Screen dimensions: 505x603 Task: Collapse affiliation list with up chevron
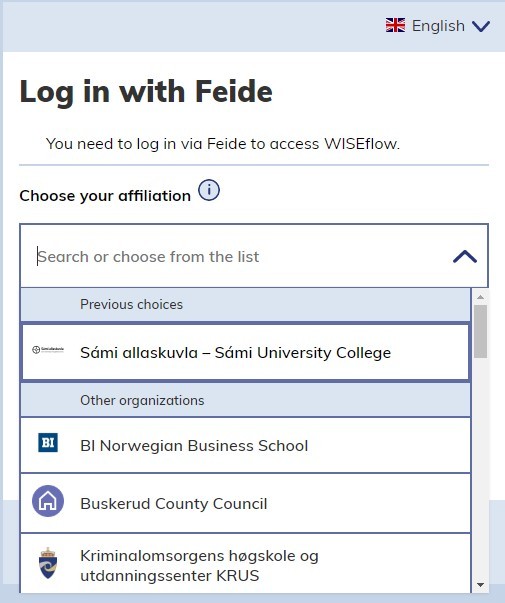(x=465, y=257)
